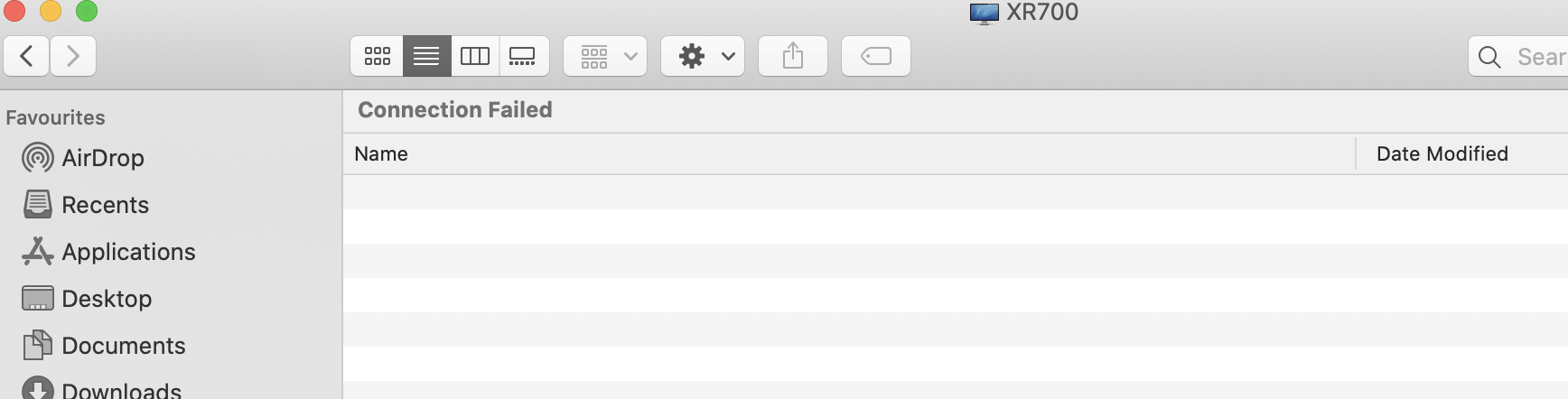Click the Share toolbar button
The height and width of the screenshot is (399, 1568).
[793, 57]
